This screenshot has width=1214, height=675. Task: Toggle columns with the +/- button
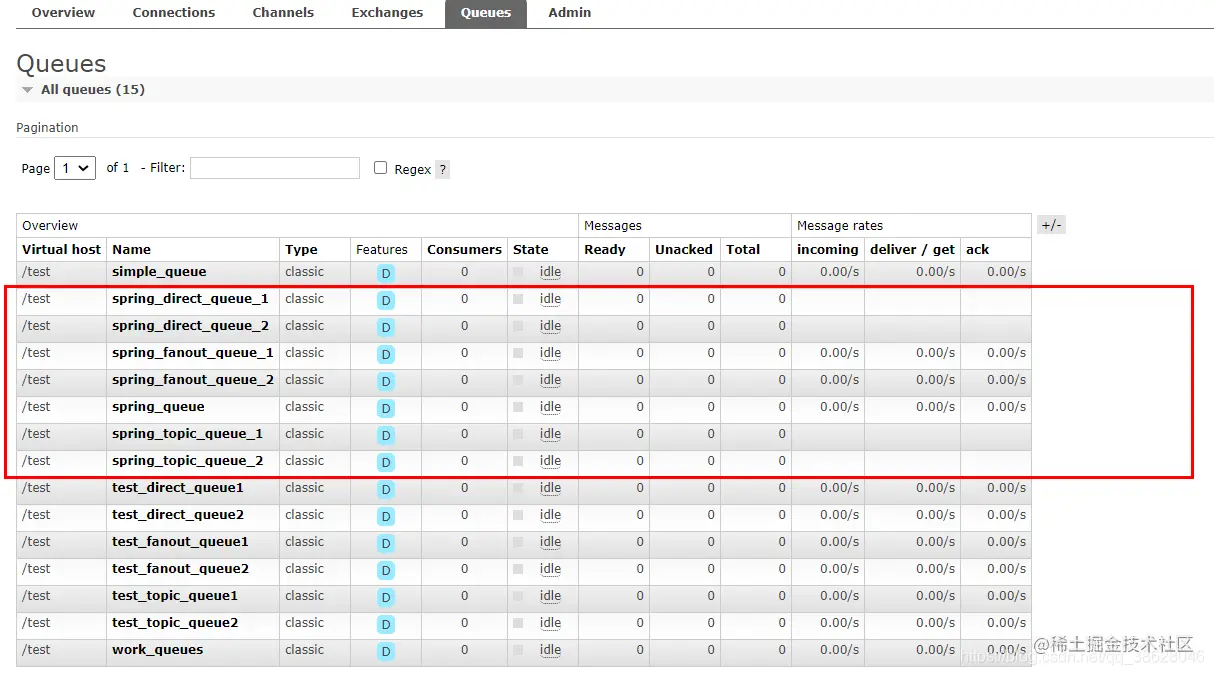coord(1051,225)
